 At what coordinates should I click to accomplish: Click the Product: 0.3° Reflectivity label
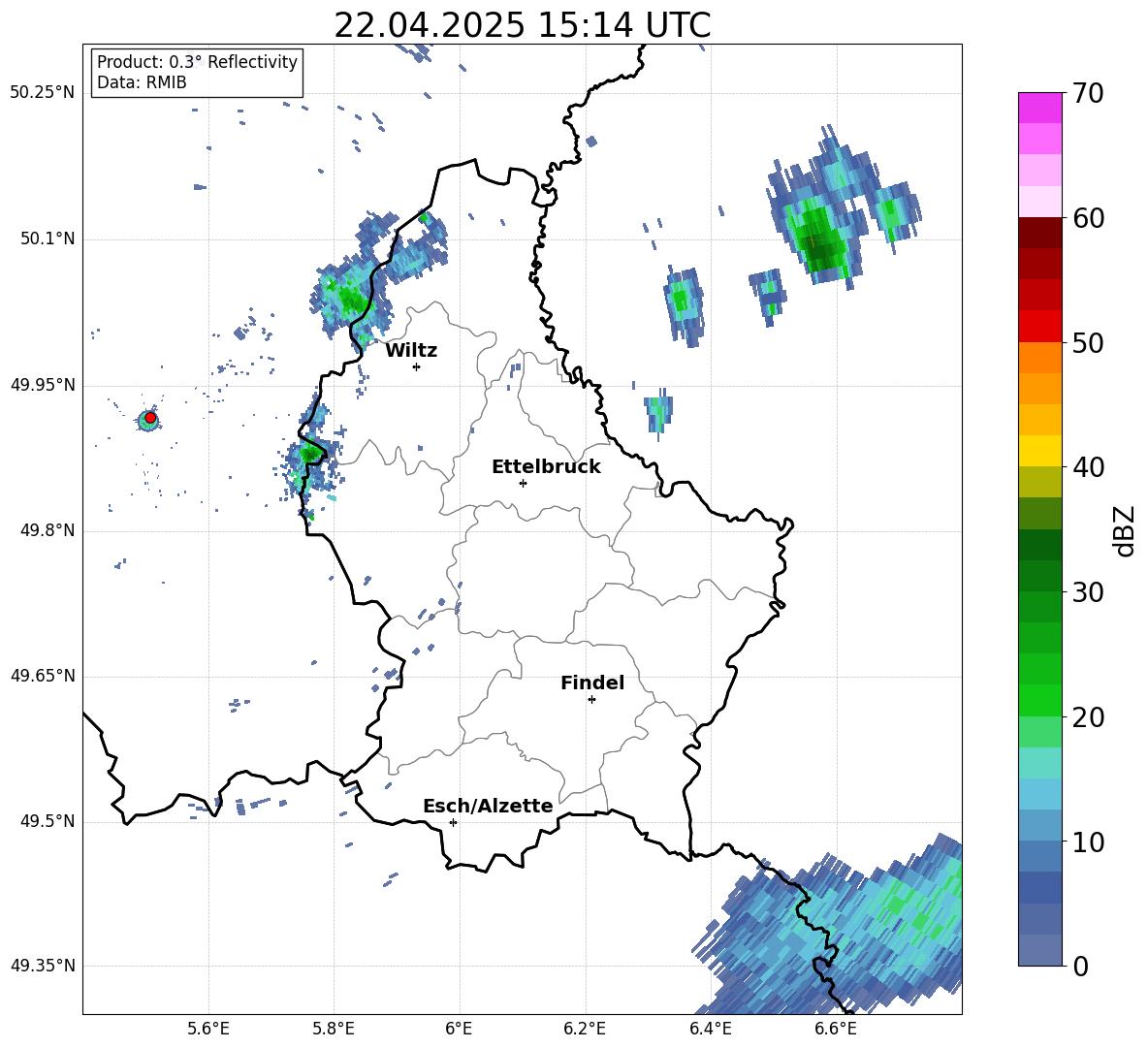(x=197, y=61)
